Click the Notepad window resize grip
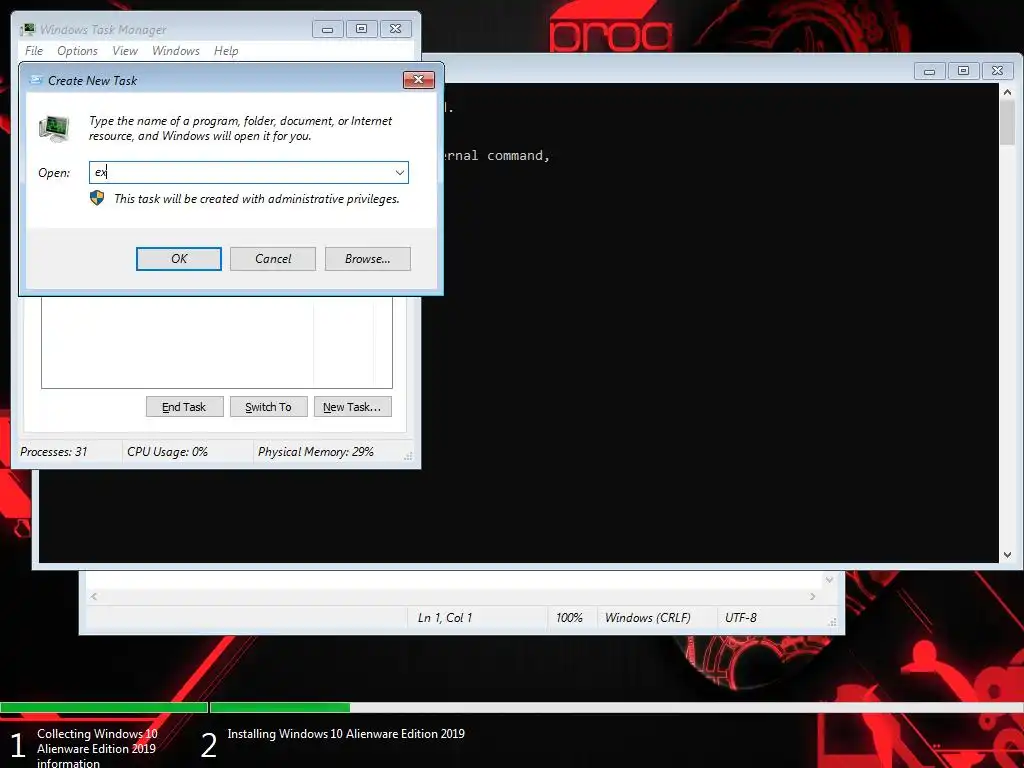 point(832,622)
